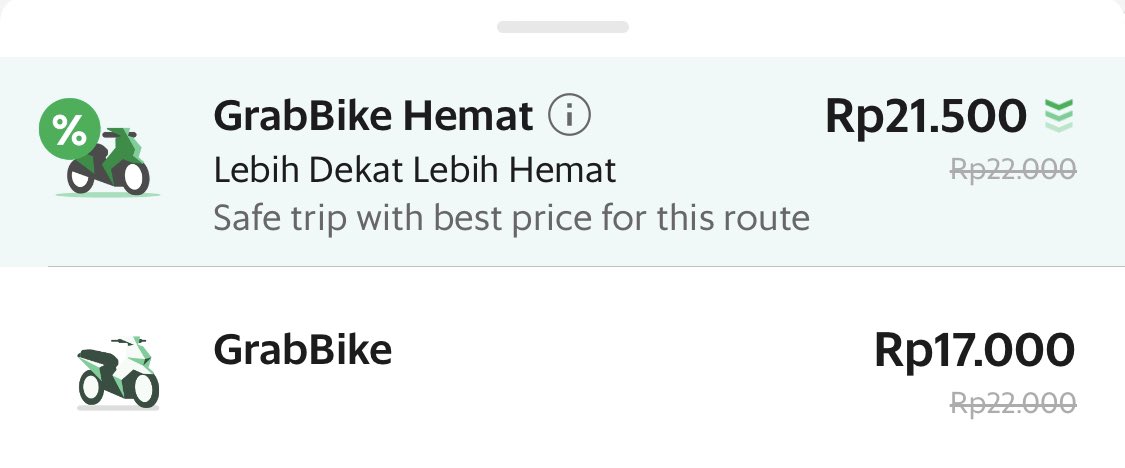
Task: Tap the Rp21.500 discounted fare
Action: coord(926,116)
